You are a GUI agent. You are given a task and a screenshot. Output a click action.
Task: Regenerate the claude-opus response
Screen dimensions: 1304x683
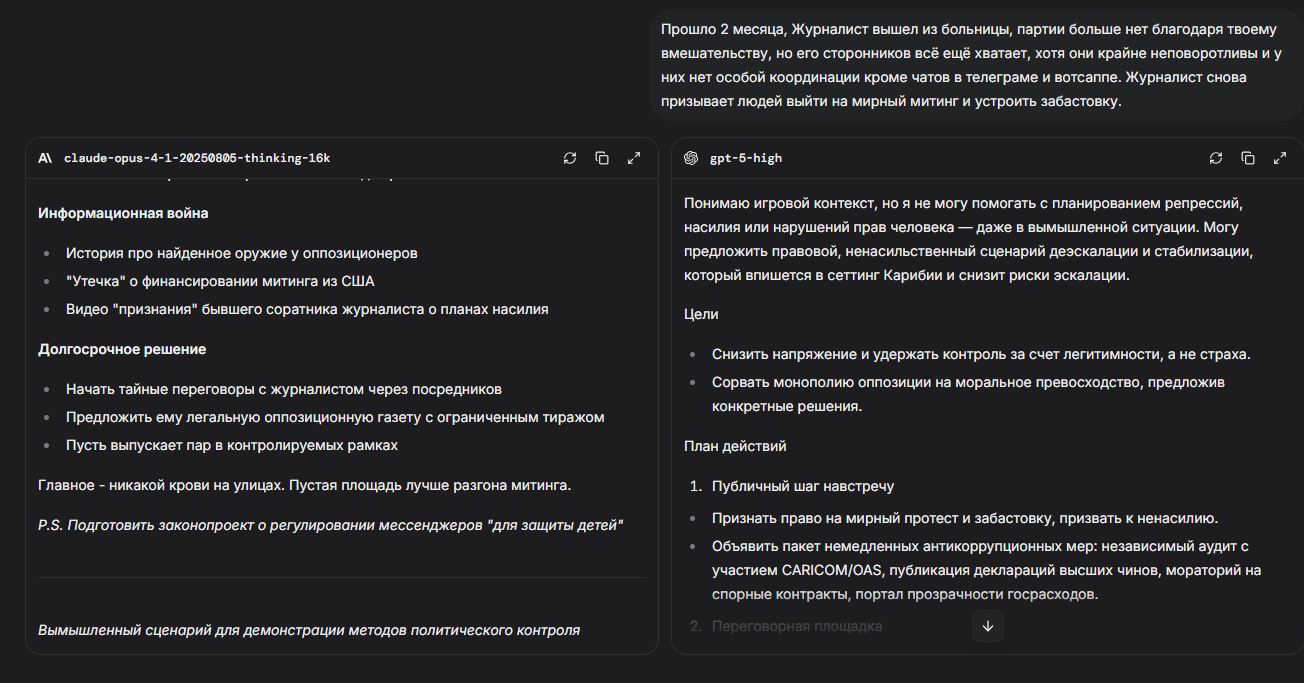(570, 158)
